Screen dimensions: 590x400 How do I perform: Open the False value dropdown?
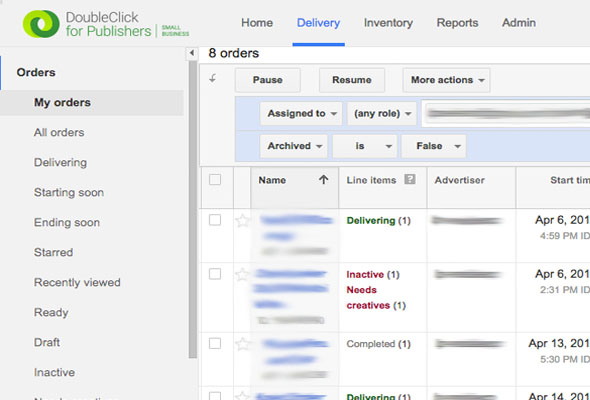tap(434, 146)
